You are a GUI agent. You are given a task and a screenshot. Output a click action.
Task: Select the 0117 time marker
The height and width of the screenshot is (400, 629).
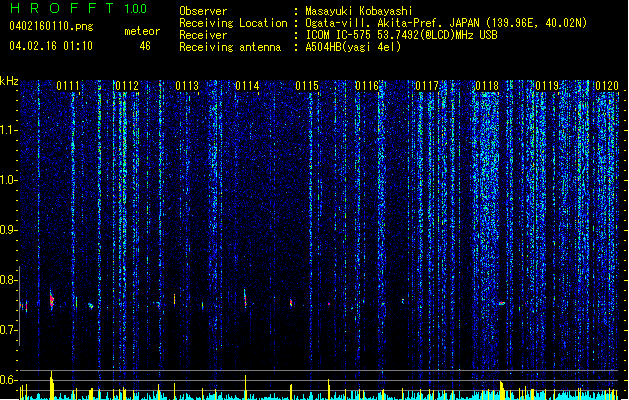pyautogui.click(x=427, y=86)
